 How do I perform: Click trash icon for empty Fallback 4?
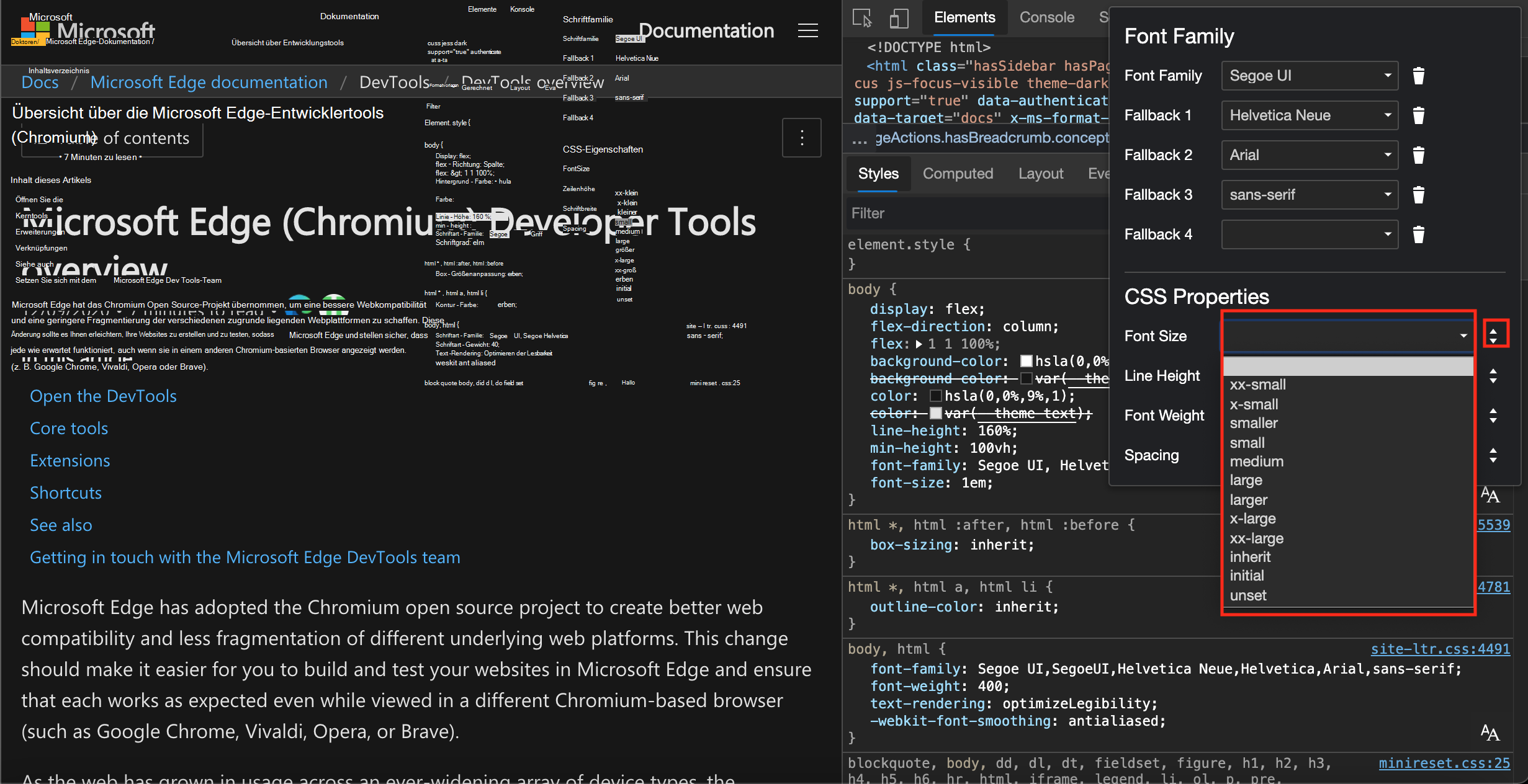coord(1418,234)
